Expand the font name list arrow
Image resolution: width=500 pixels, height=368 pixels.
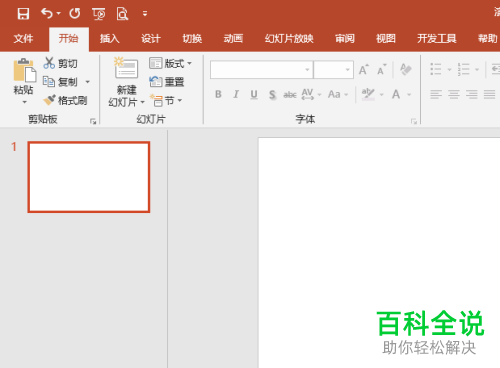pos(307,70)
